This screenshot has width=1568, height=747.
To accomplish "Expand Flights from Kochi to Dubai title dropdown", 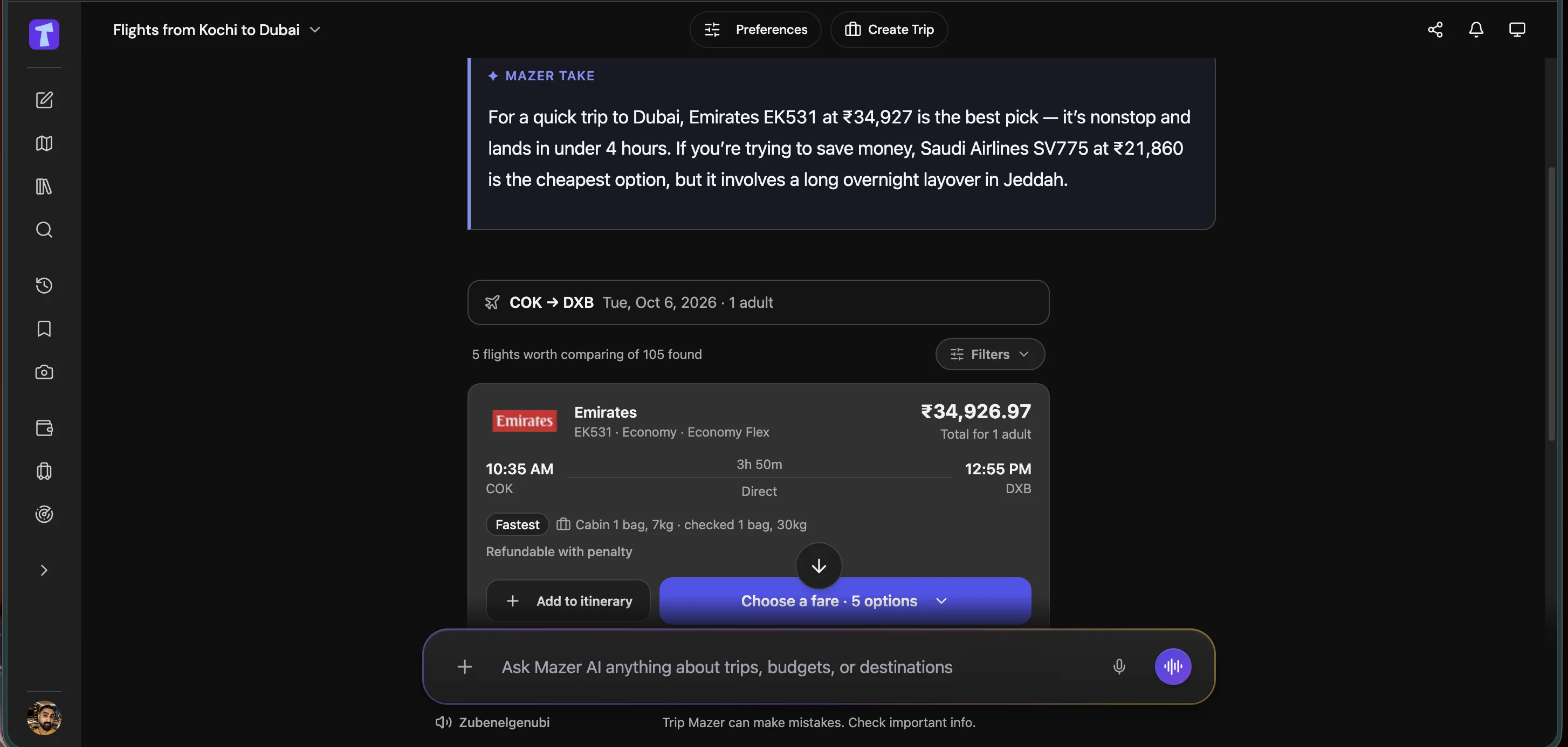I will pyautogui.click(x=216, y=30).
